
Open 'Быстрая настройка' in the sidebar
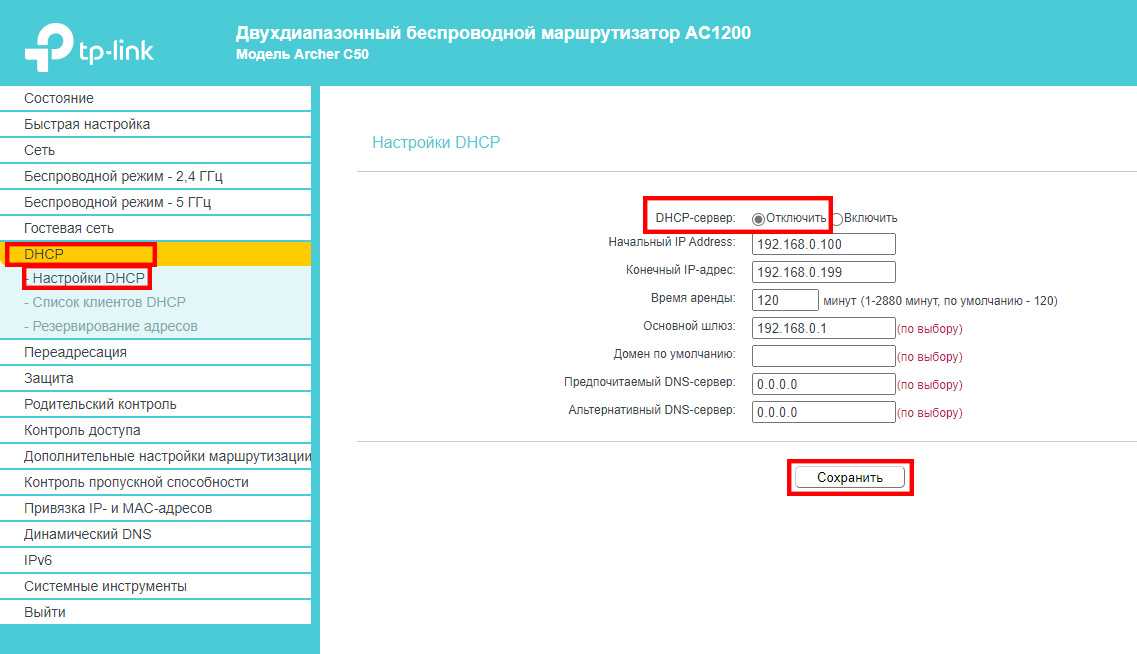[87, 124]
